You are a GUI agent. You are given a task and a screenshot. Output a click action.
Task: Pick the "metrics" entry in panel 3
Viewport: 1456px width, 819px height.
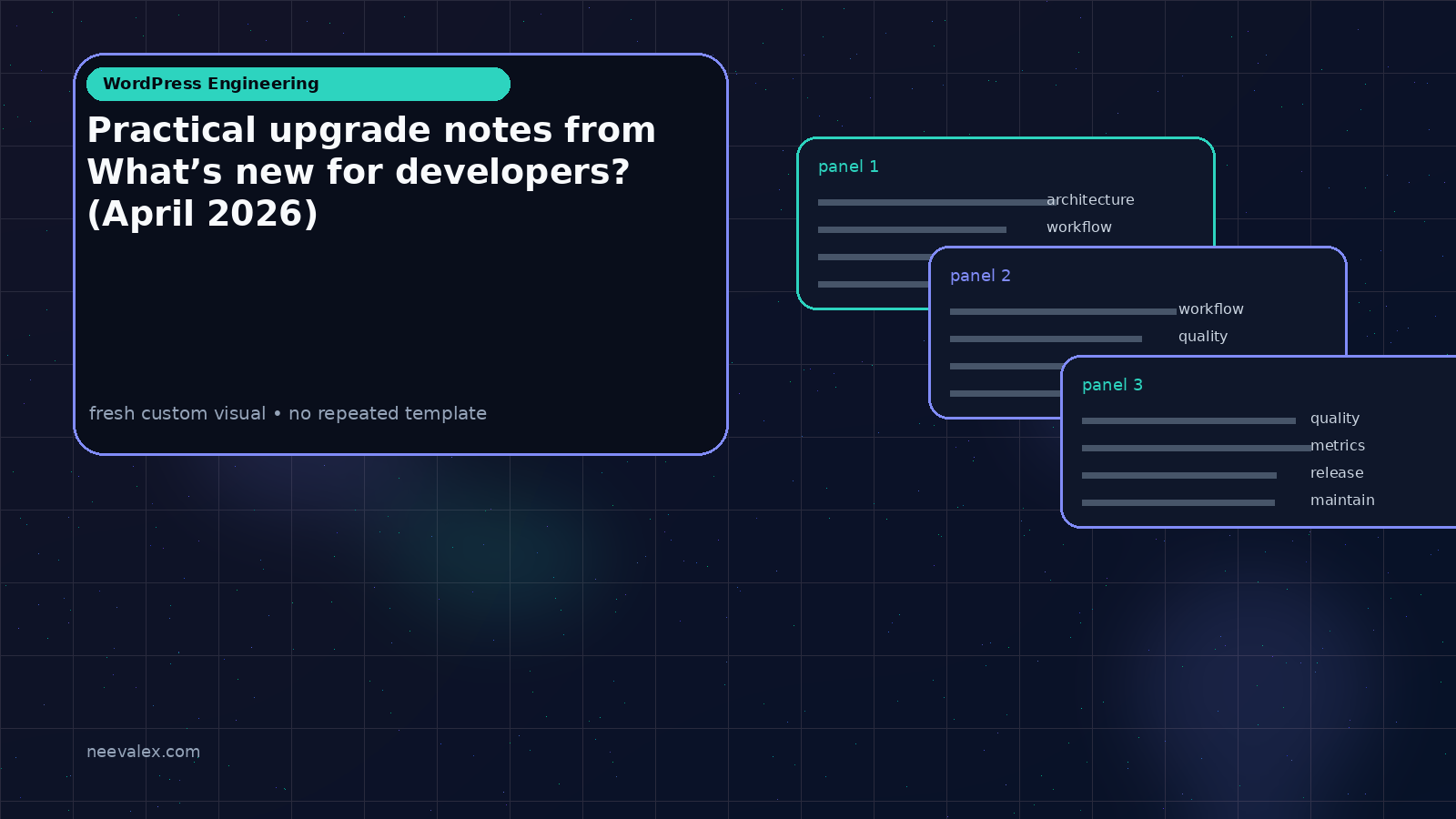1338,446
